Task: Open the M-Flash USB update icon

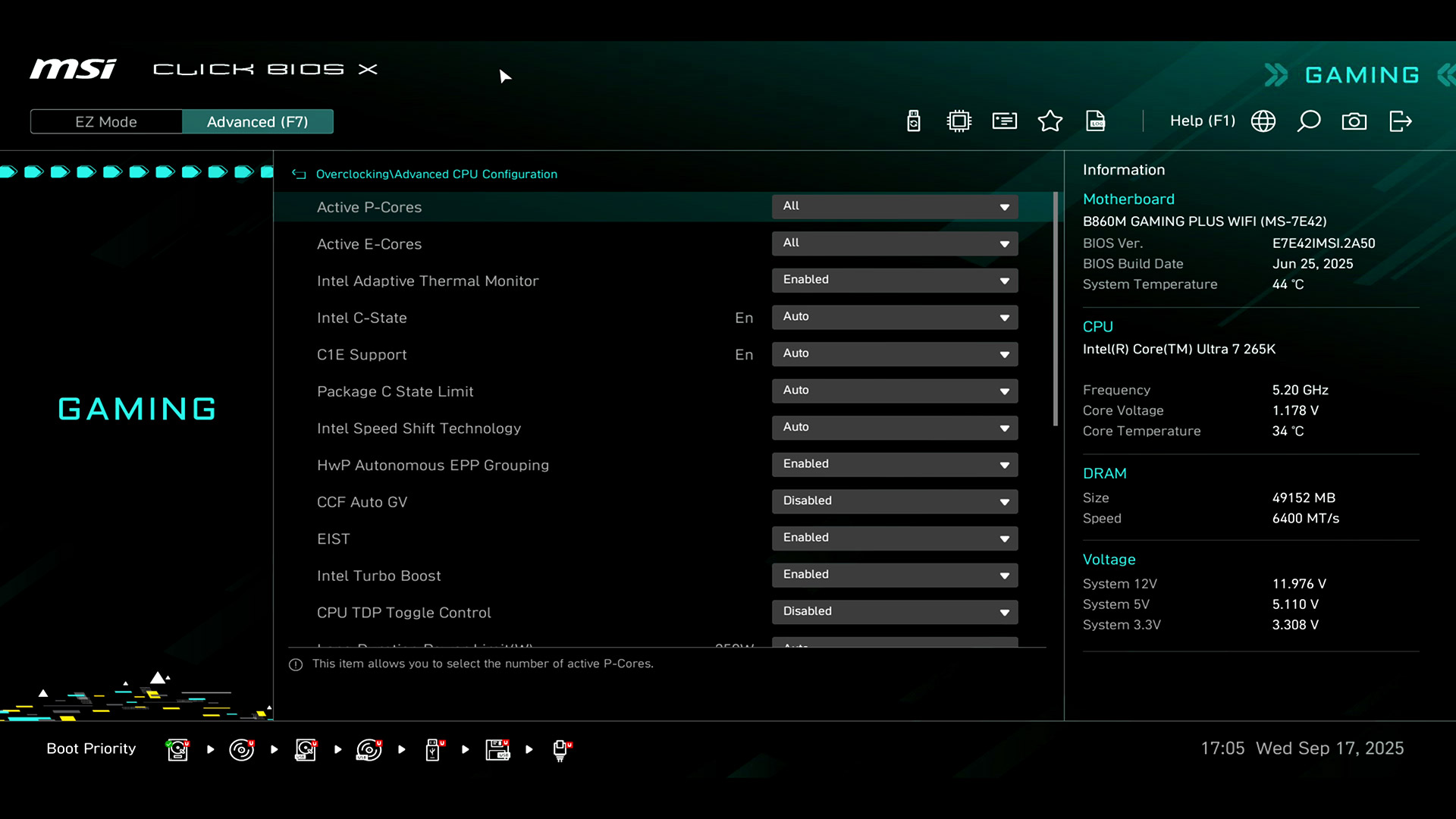Action: click(914, 121)
